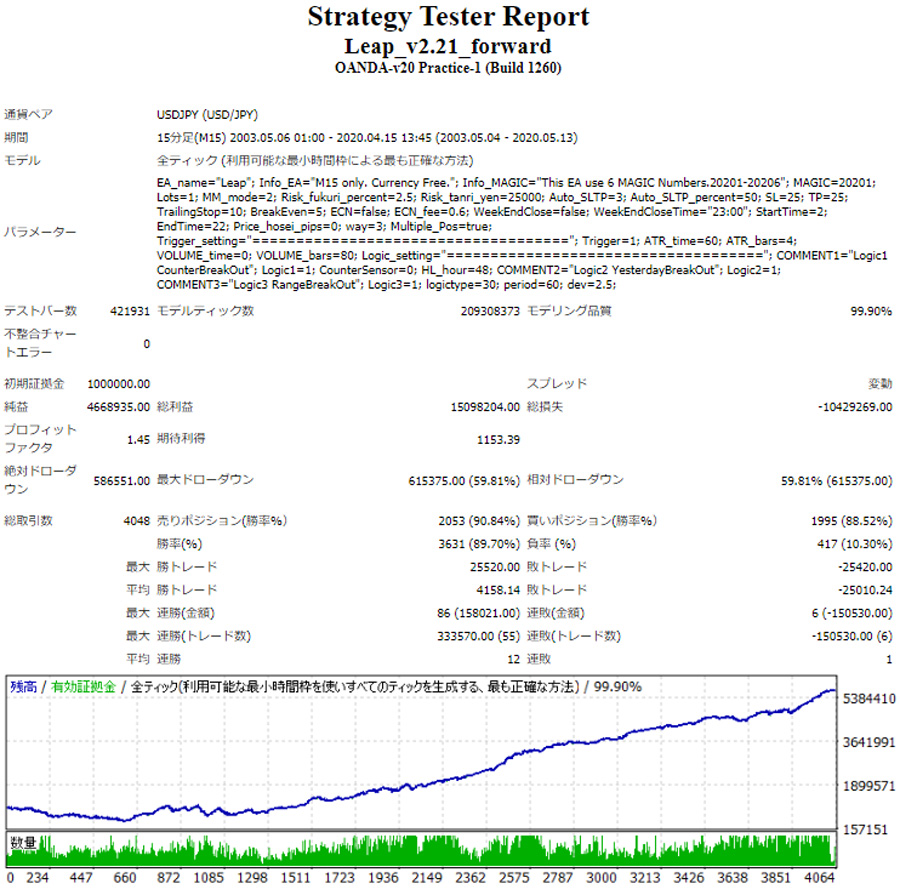
Task: Click the 期間 label
Action: (16, 137)
